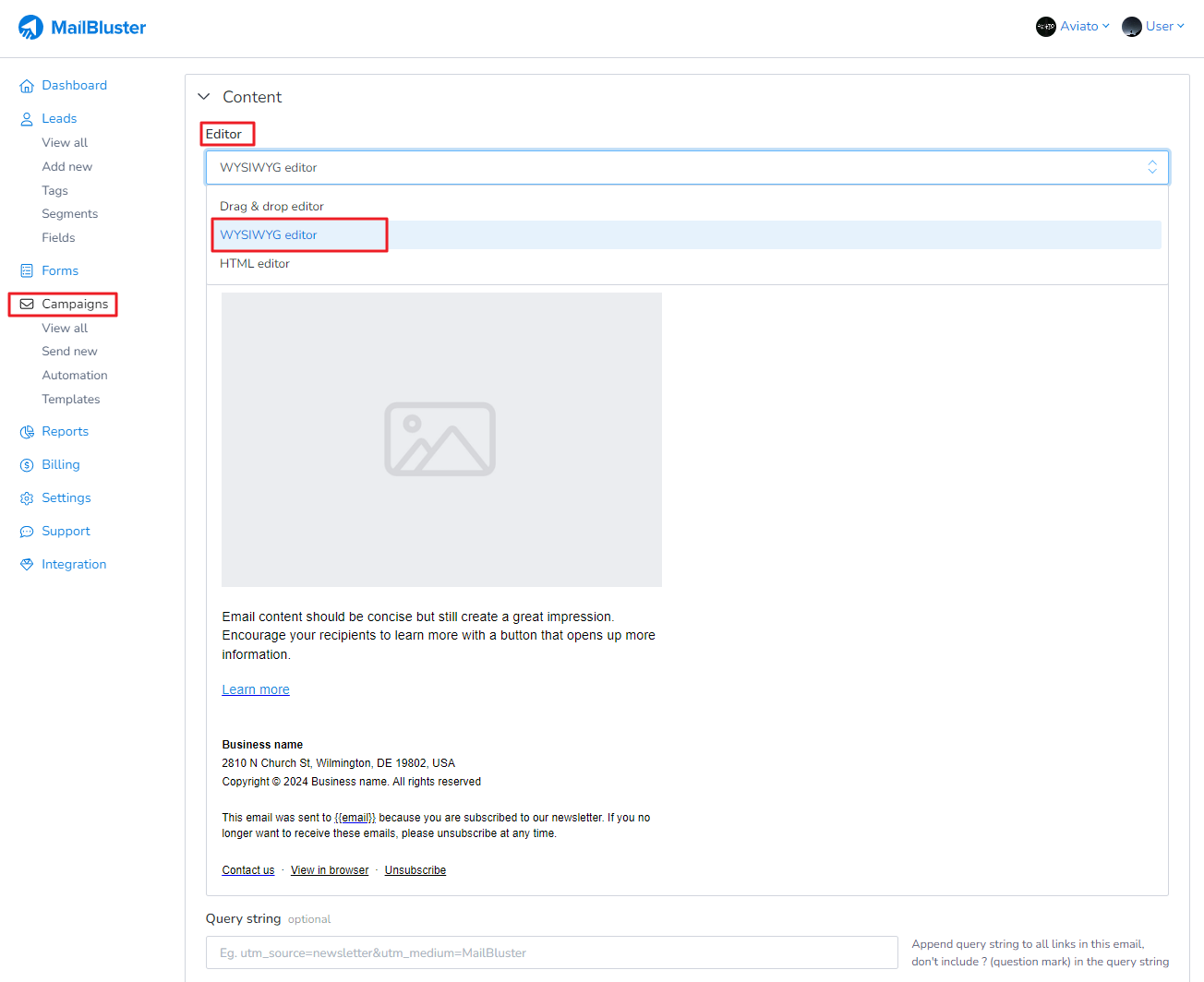Screen dimensions: 1204x982
Task: Click the MailBluster rocket logo icon
Action: (30, 28)
